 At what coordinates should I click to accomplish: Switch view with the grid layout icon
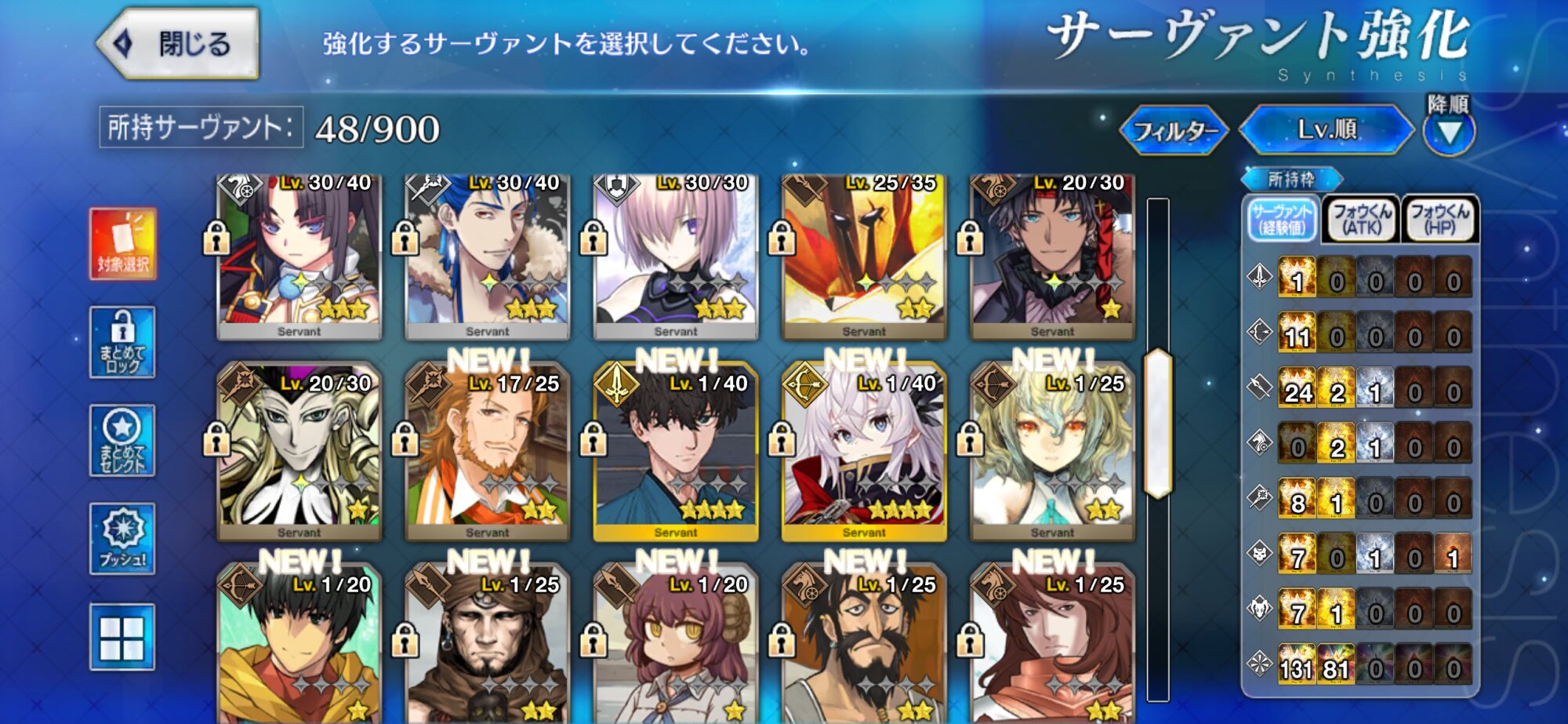122,637
